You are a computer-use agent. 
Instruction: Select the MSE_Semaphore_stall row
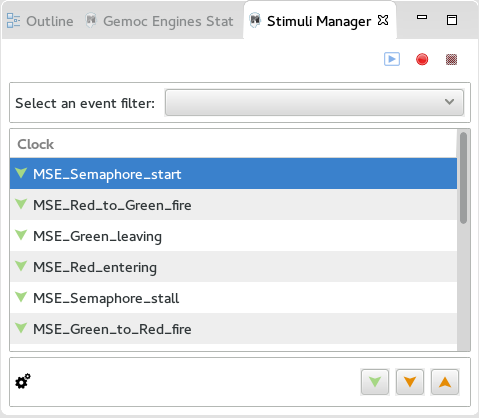pyautogui.click(x=233, y=298)
